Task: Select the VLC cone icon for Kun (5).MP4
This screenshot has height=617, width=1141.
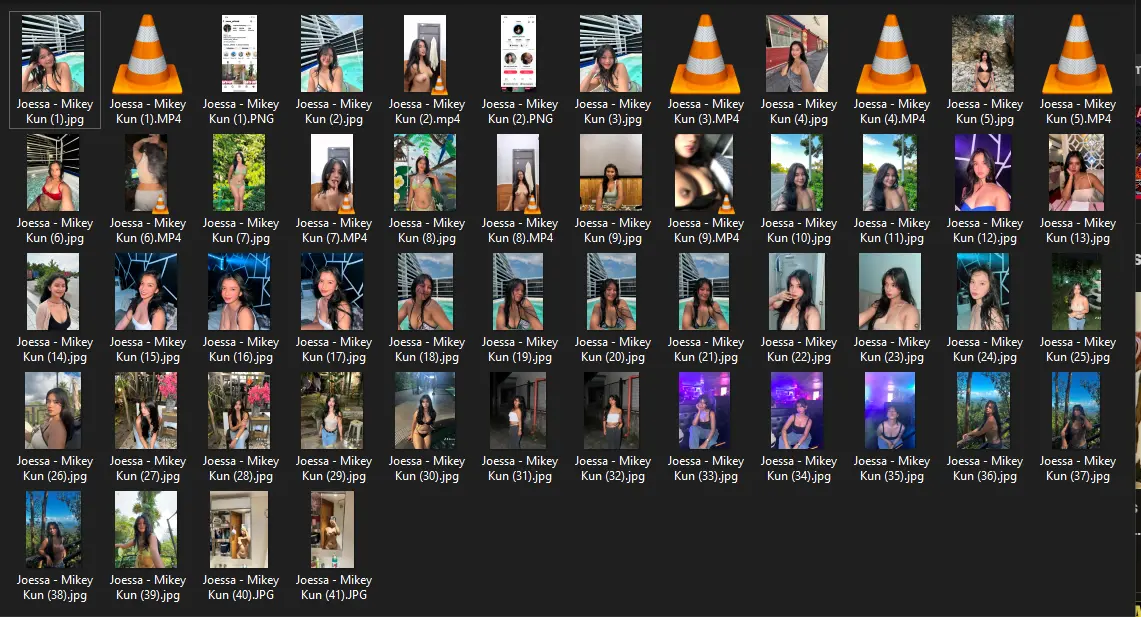Action: pyautogui.click(x=1077, y=55)
